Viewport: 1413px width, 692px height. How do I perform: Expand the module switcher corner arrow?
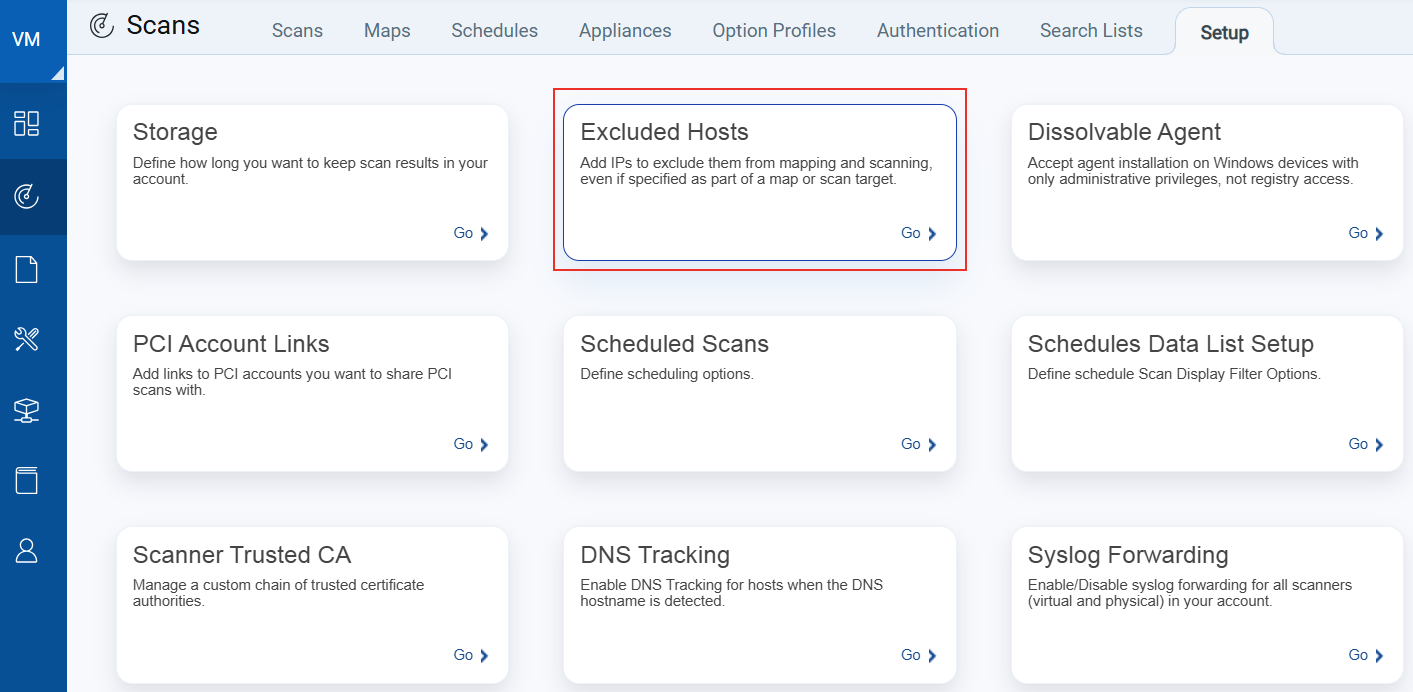(58, 71)
